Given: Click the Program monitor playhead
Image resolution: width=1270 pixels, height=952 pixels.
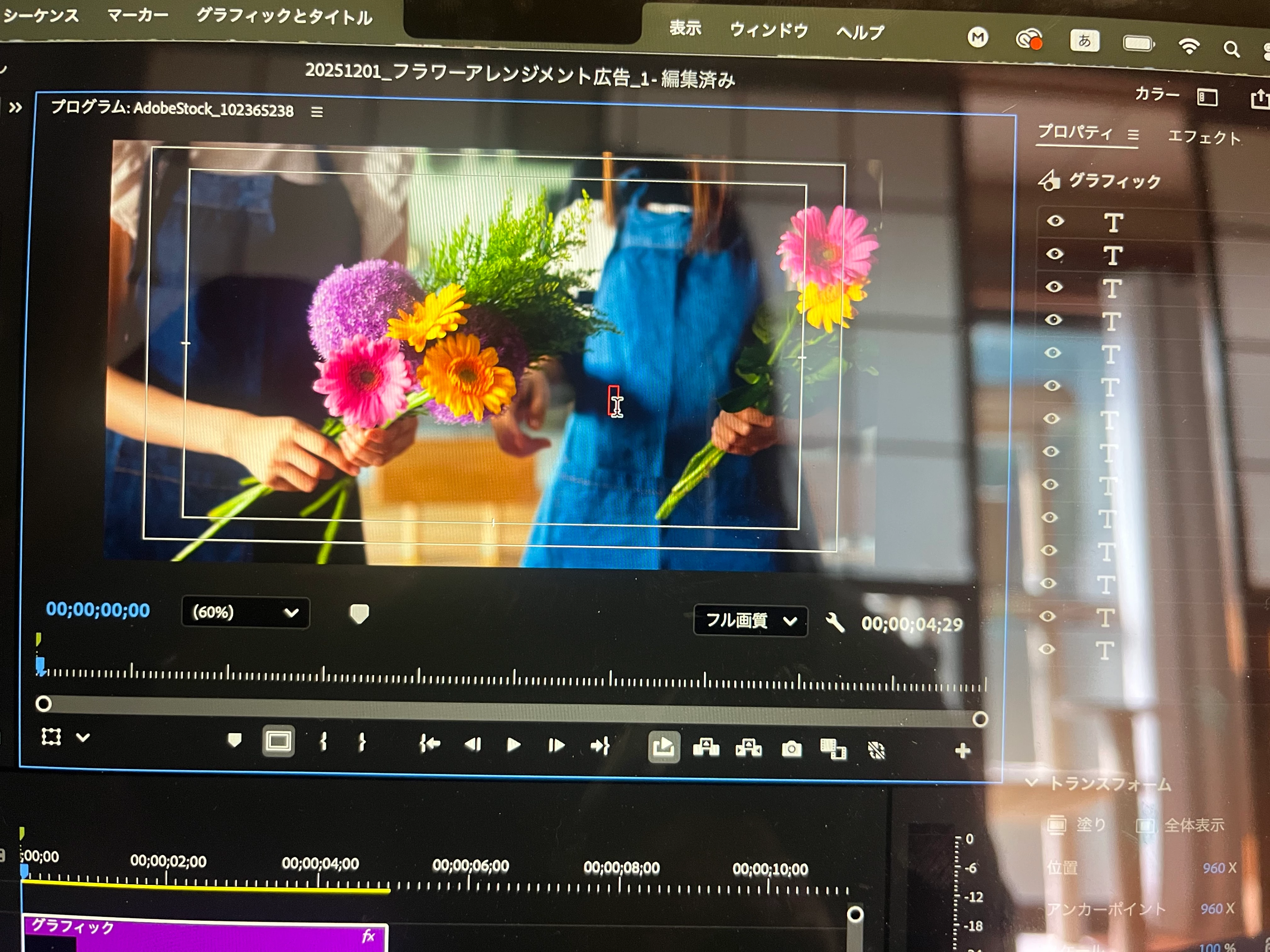Looking at the screenshot, I should pyautogui.click(x=40, y=666).
